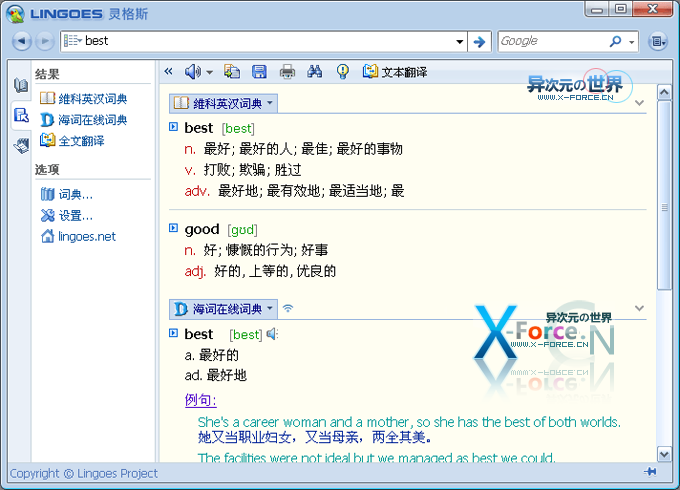Click the blue arrow lookup button
This screenshot has height=490, width=680.
pyautogui.click(x=479, y=42)
